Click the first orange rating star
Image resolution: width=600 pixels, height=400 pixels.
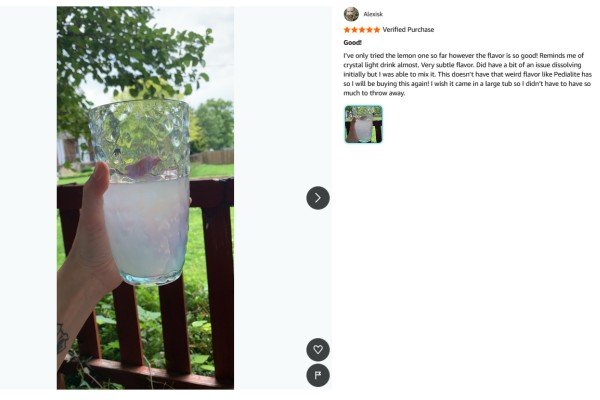[347, 29]
